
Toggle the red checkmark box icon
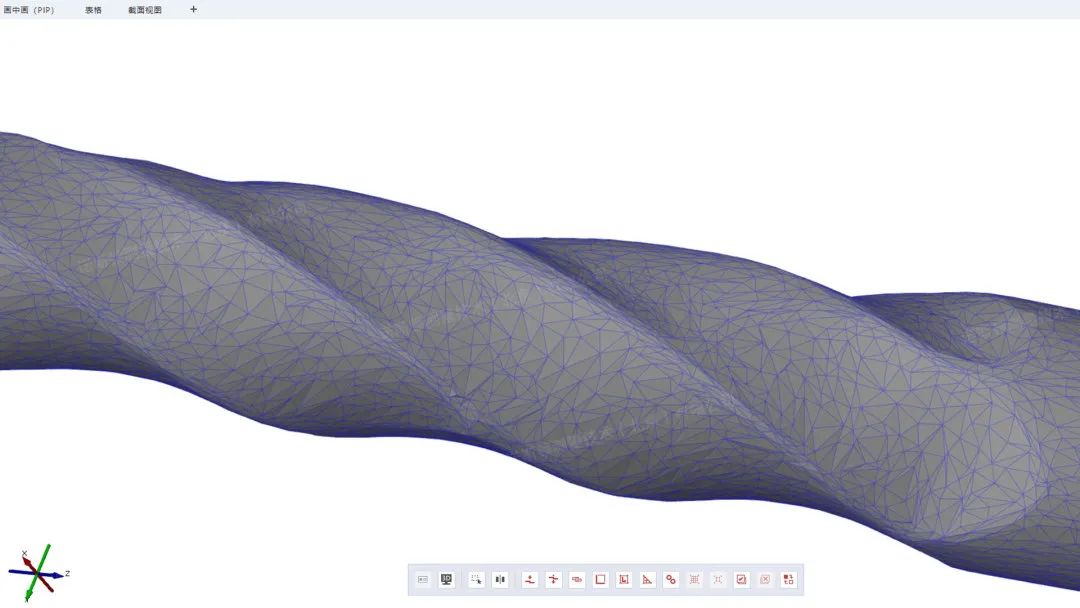point(741,579)
